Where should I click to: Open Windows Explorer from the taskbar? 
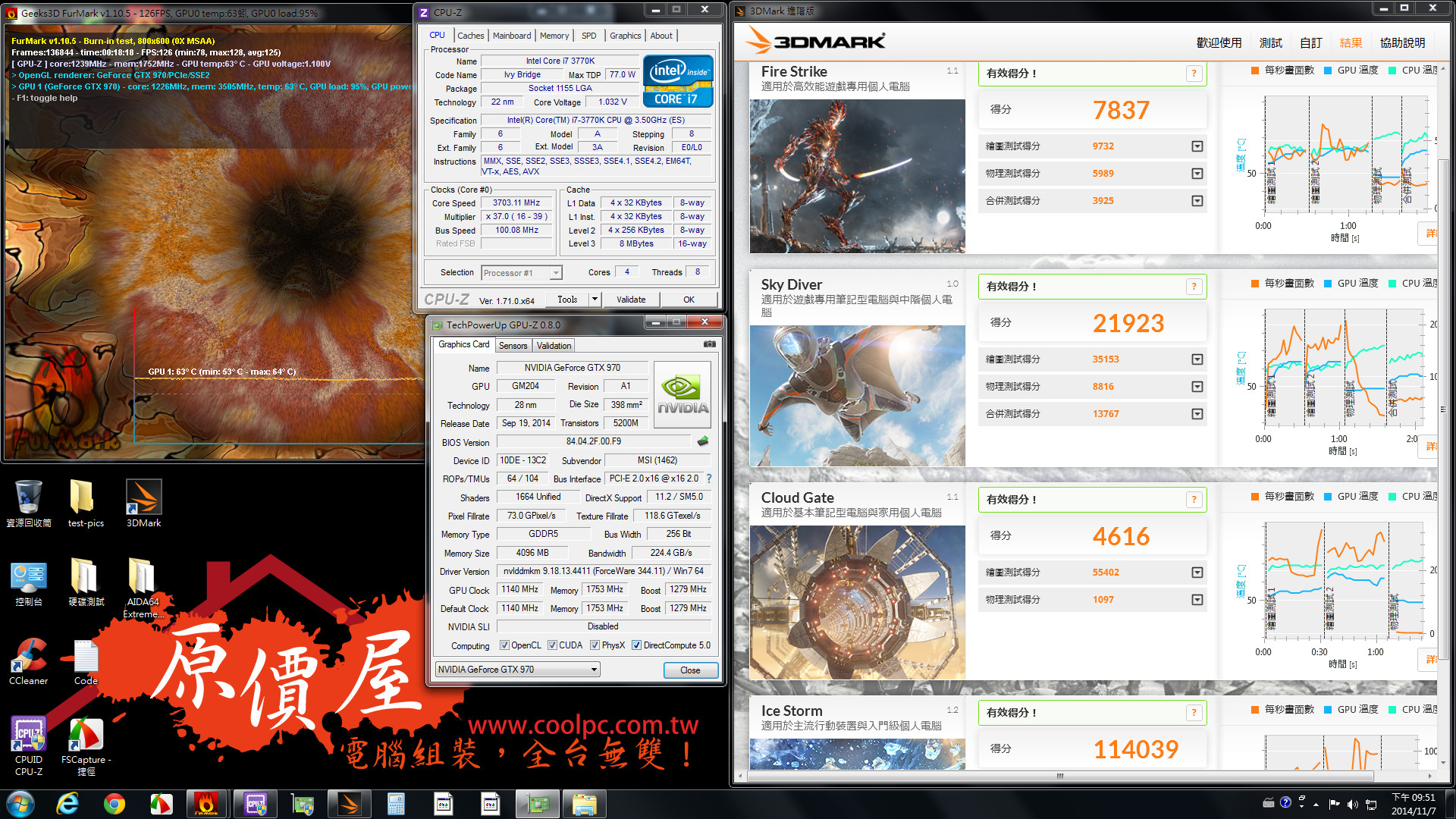[585, 804]
